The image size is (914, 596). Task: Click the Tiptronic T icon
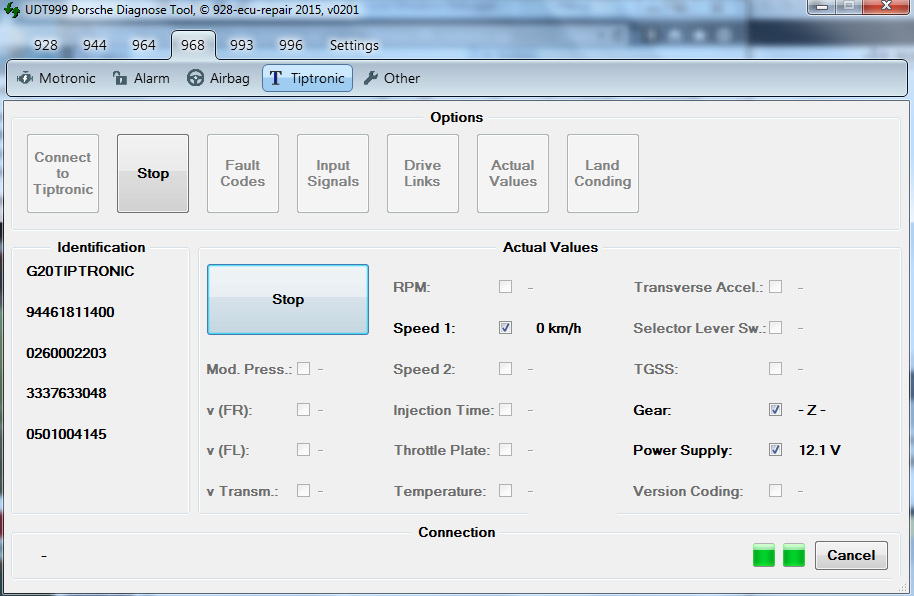click(276, 78)
